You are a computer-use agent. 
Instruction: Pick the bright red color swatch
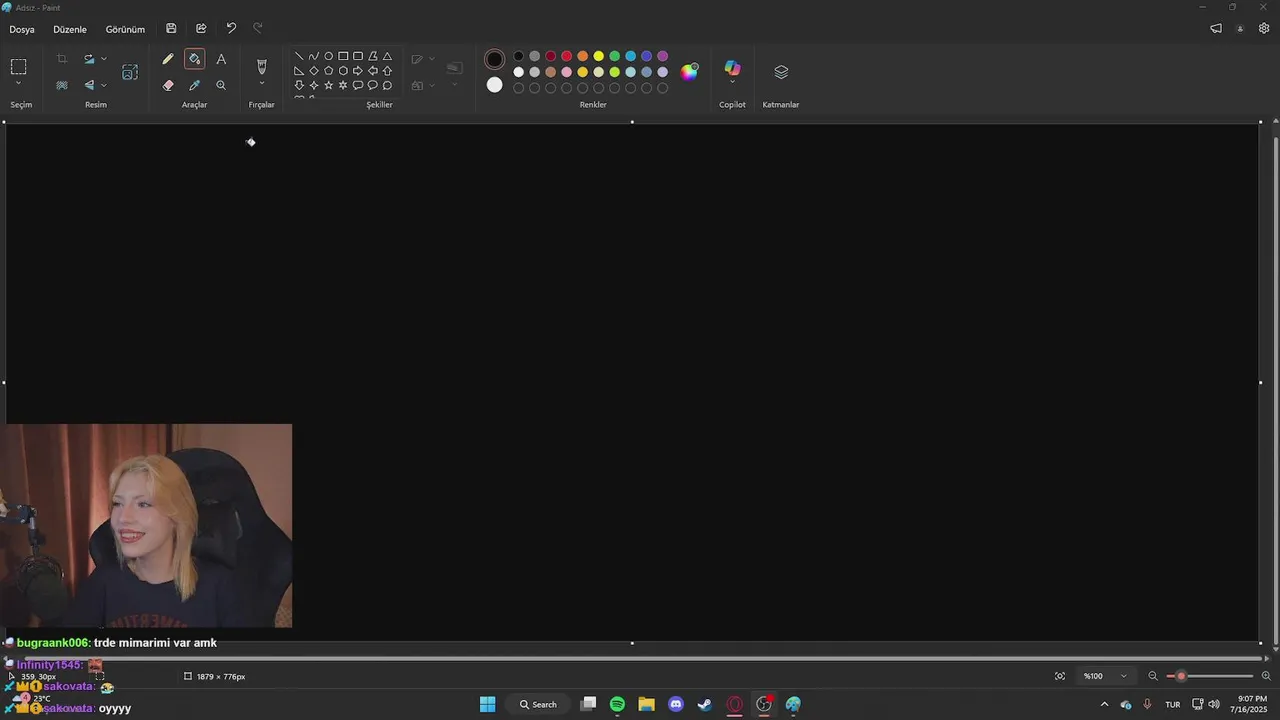(566, 56)
